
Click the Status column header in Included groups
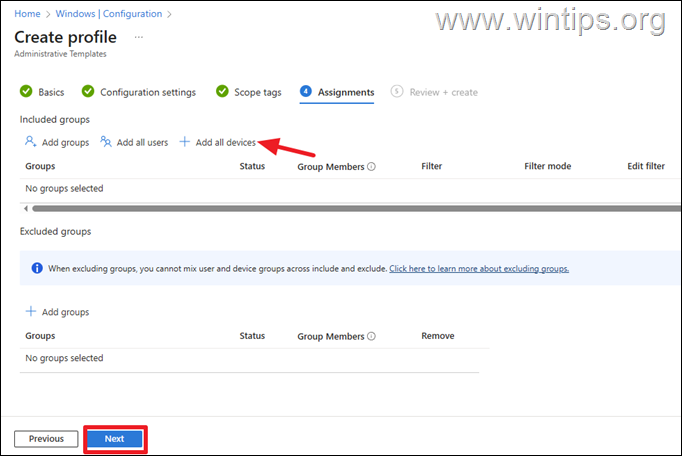[252, 166]
